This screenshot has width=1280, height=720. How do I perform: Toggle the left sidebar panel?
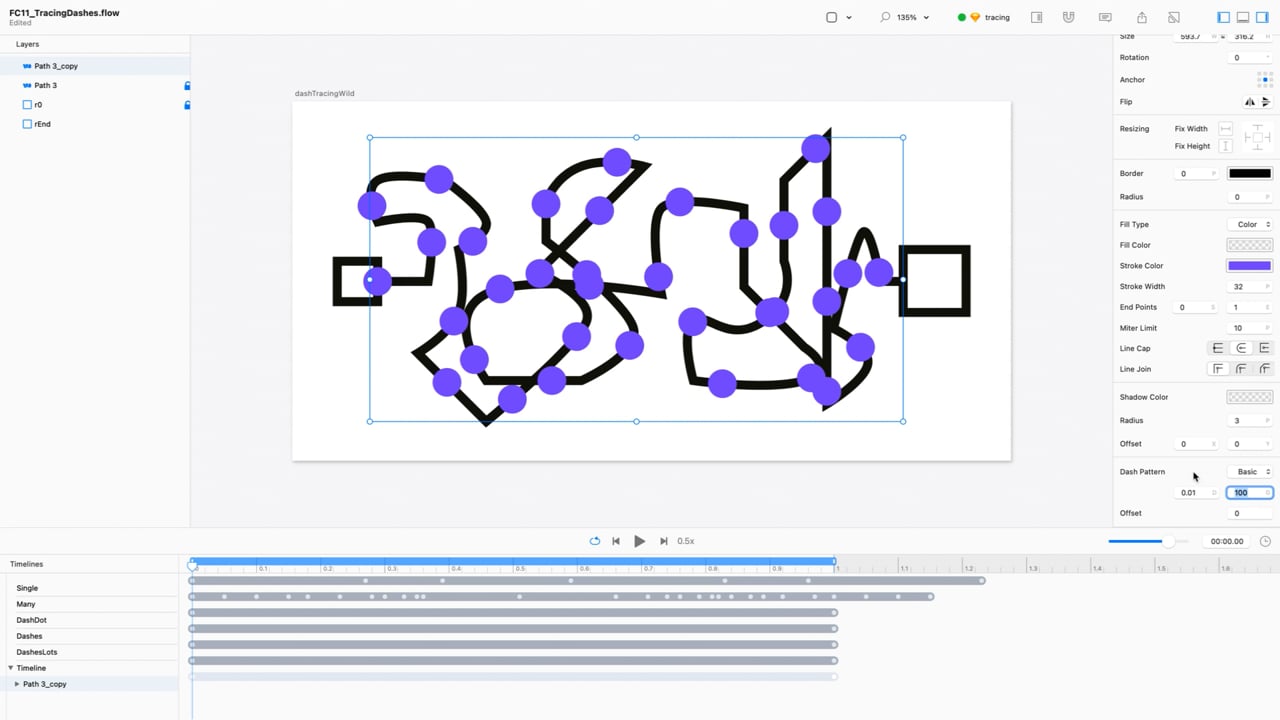pyautogui.click(x=1224, y=17)
